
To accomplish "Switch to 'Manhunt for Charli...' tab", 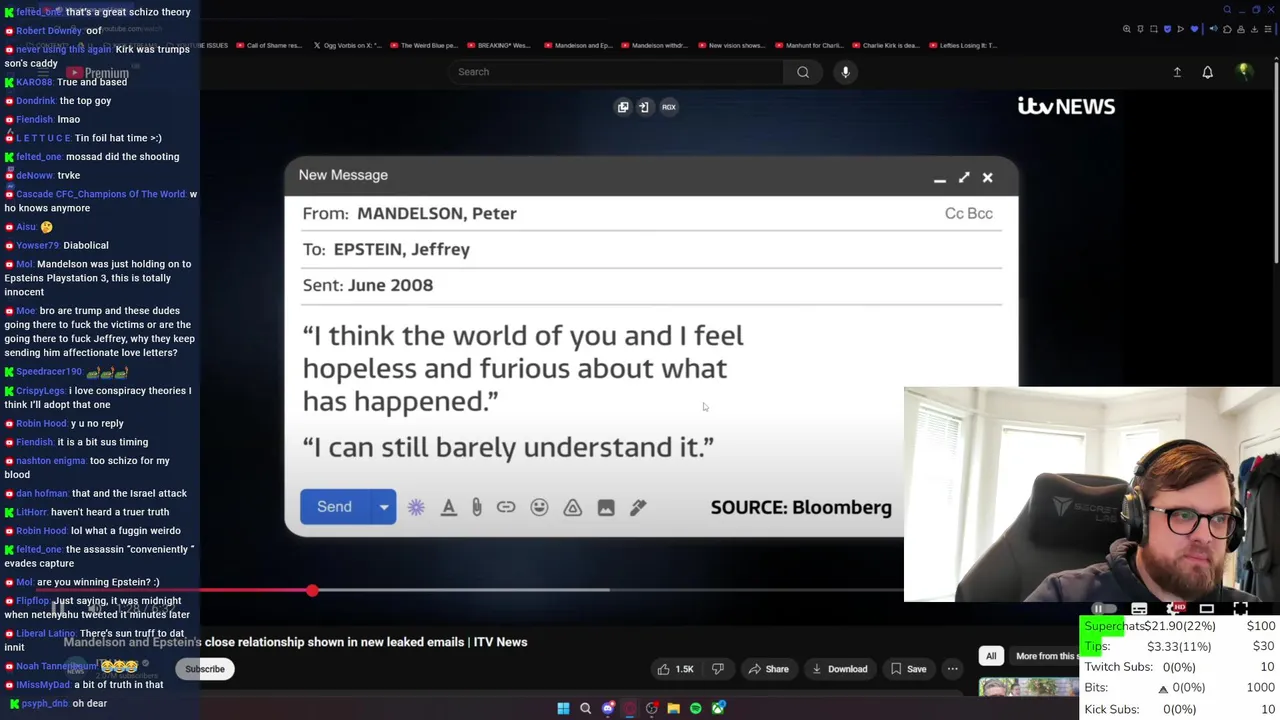I will pos(809,45).
